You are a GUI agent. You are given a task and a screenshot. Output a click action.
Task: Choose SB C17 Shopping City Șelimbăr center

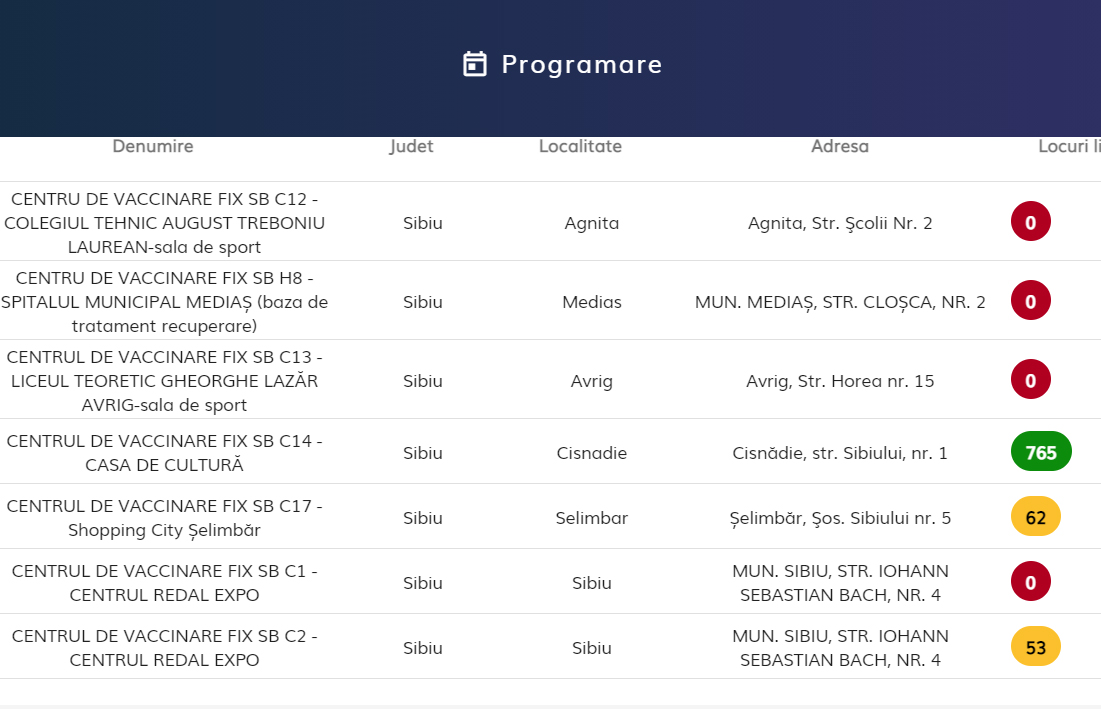point(165,517)
